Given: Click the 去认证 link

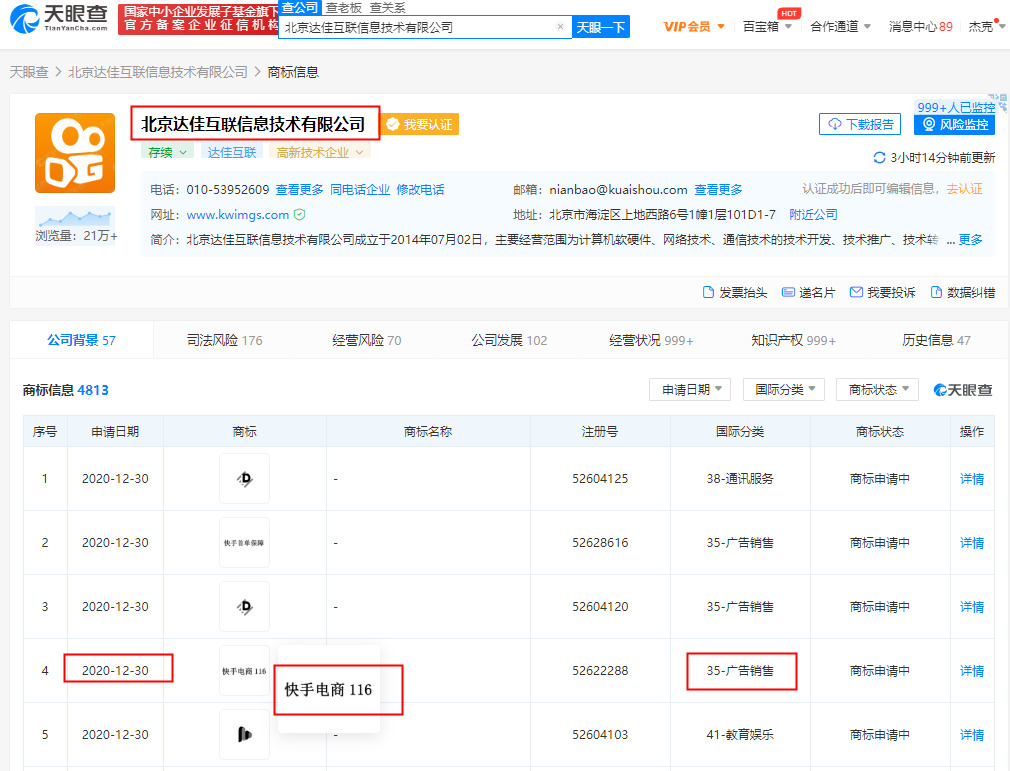Looking at the screenshot, I should point(964,189).
